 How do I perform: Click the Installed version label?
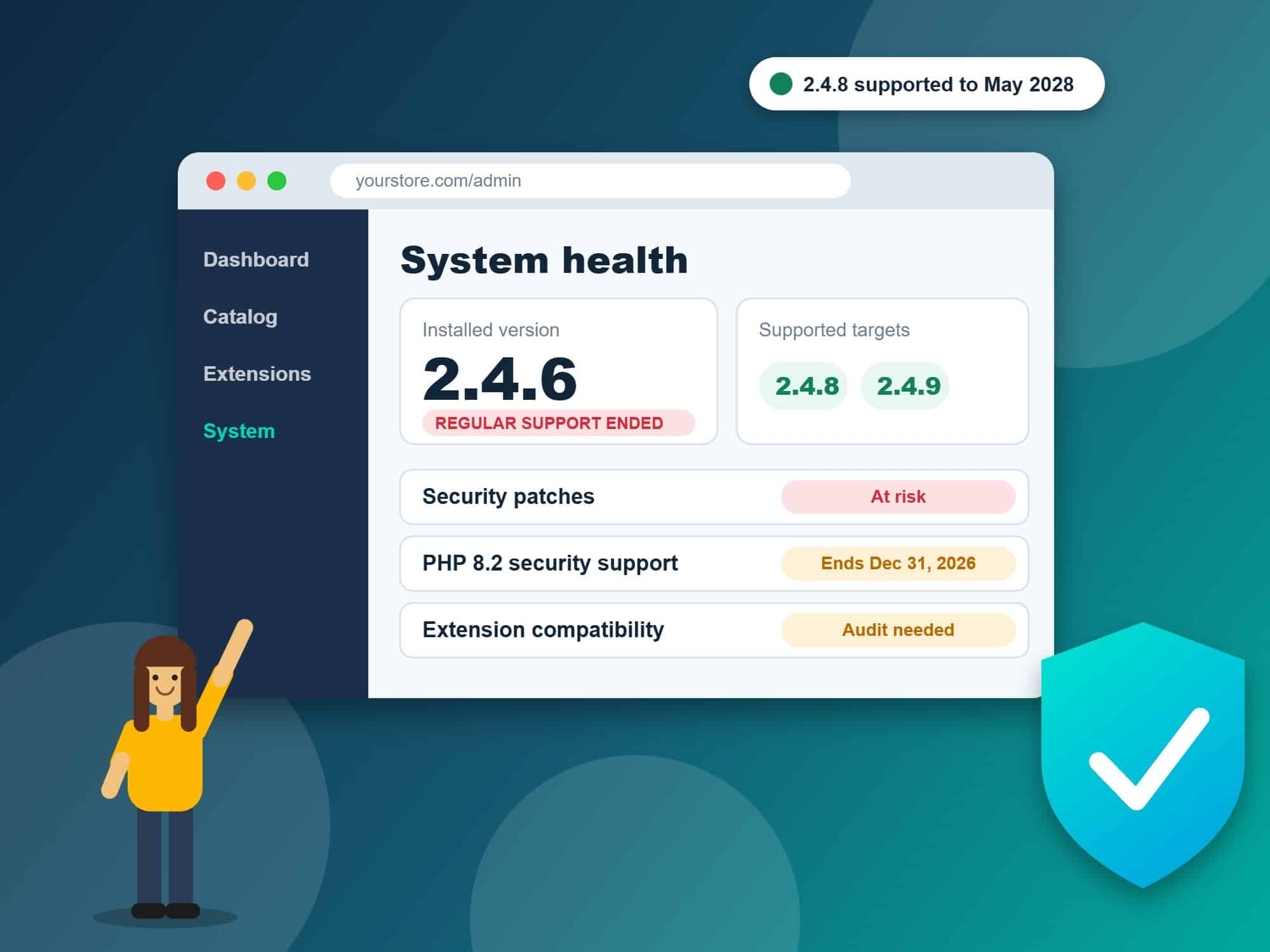click(491, 330)
